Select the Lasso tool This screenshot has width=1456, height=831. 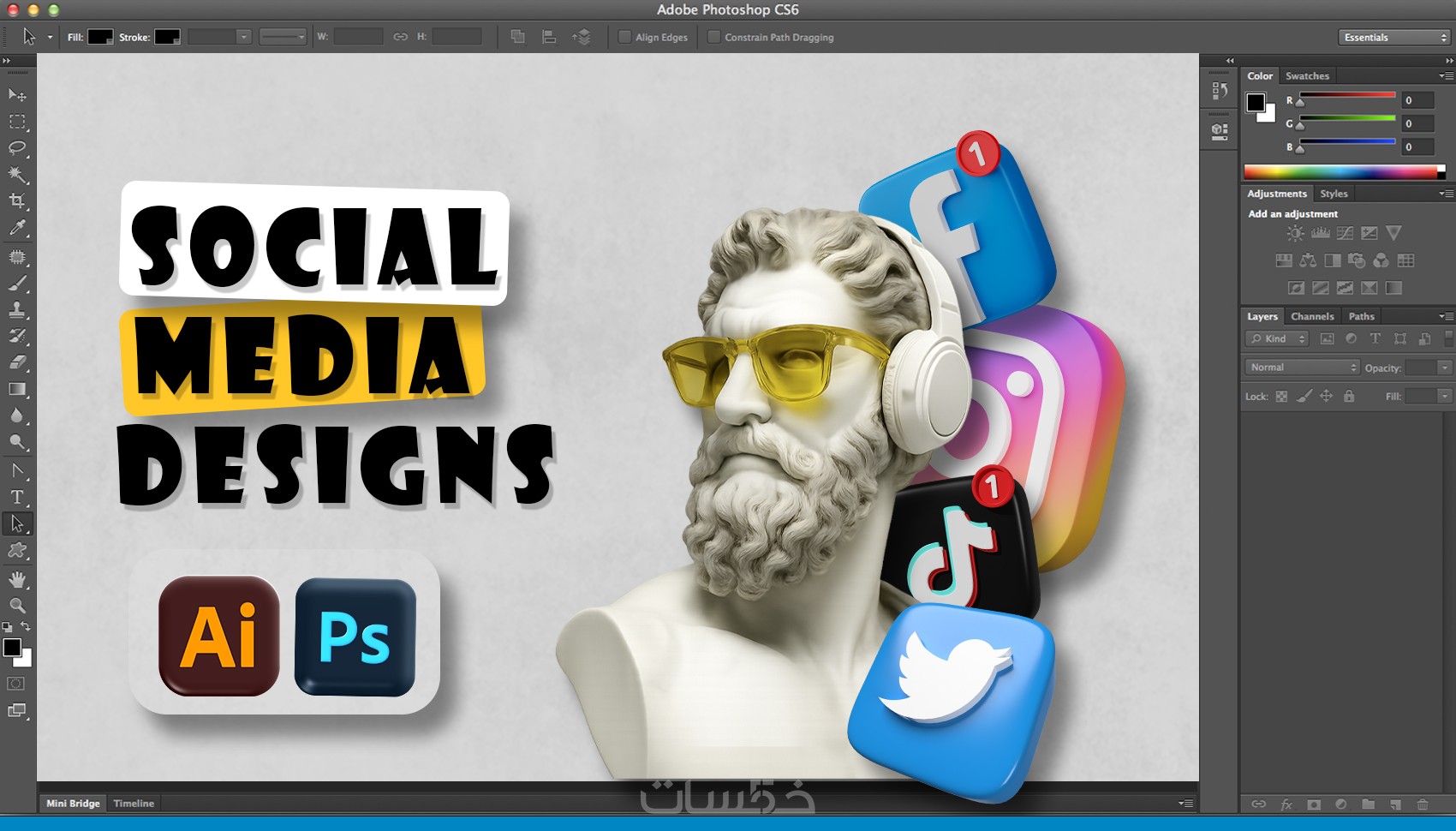tap(17, 148)
